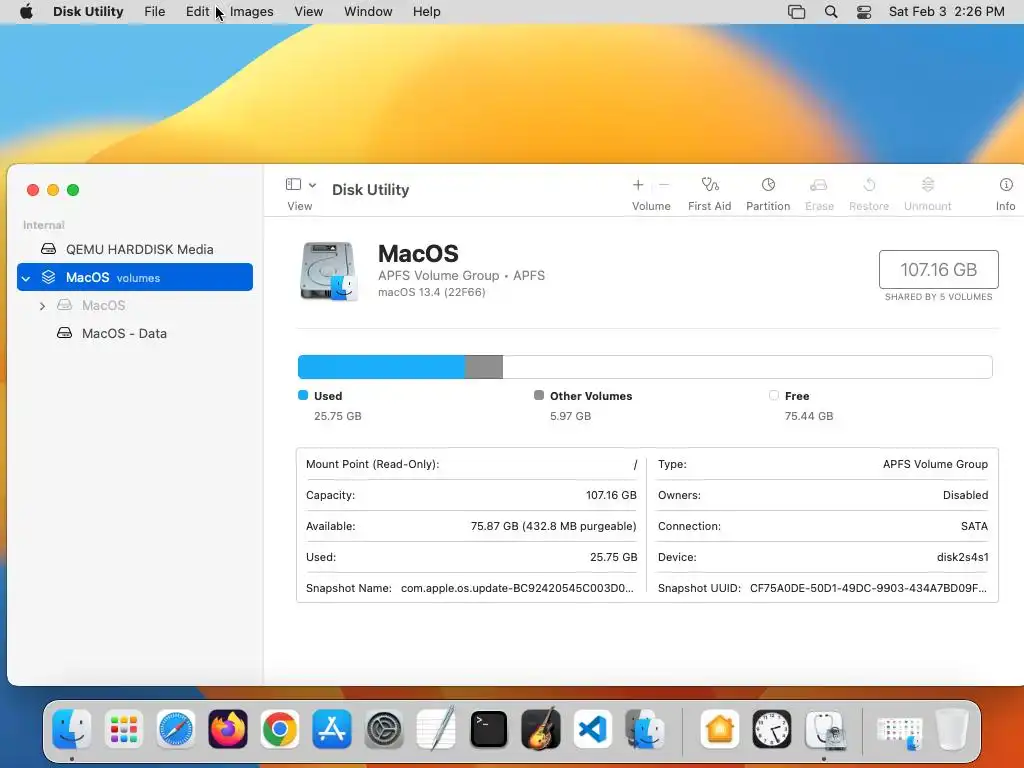The width and height of the screenshot is (1024, 768).
Task: Click the SATA connection value
Action: coord(974,526)
